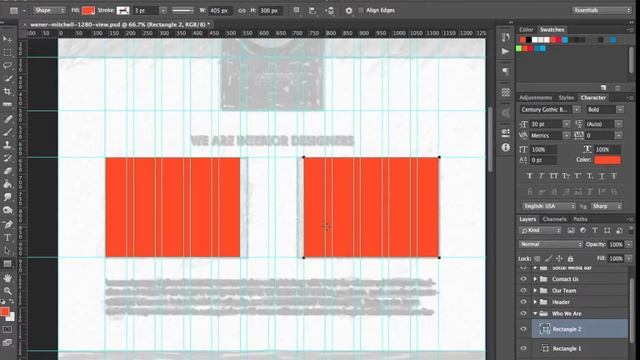The width and height of the screenshot is (640, 360).
Task: Switch to the Styles tab
Action: pyautogui.click(x=566, y=98)
